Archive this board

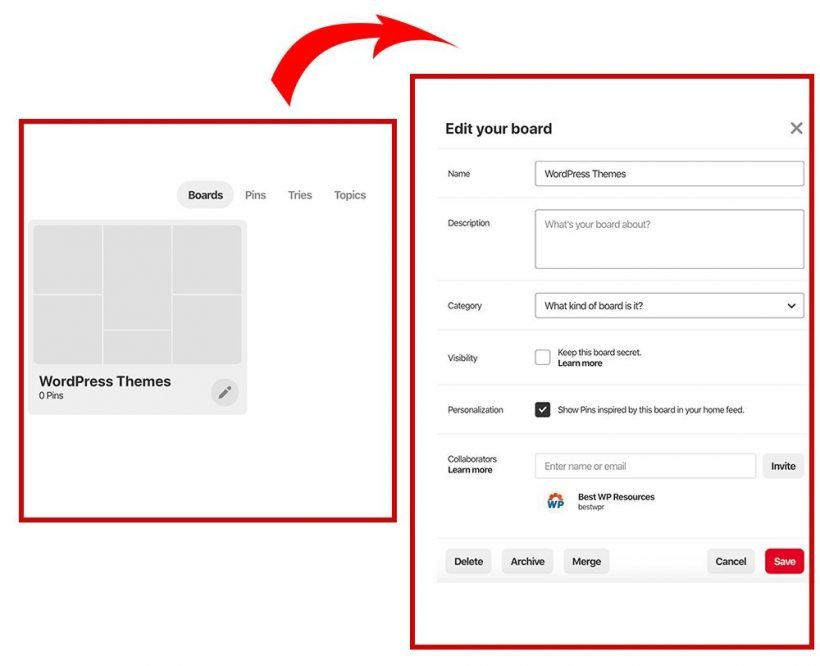pyautogui.click(x=527, y=561)
